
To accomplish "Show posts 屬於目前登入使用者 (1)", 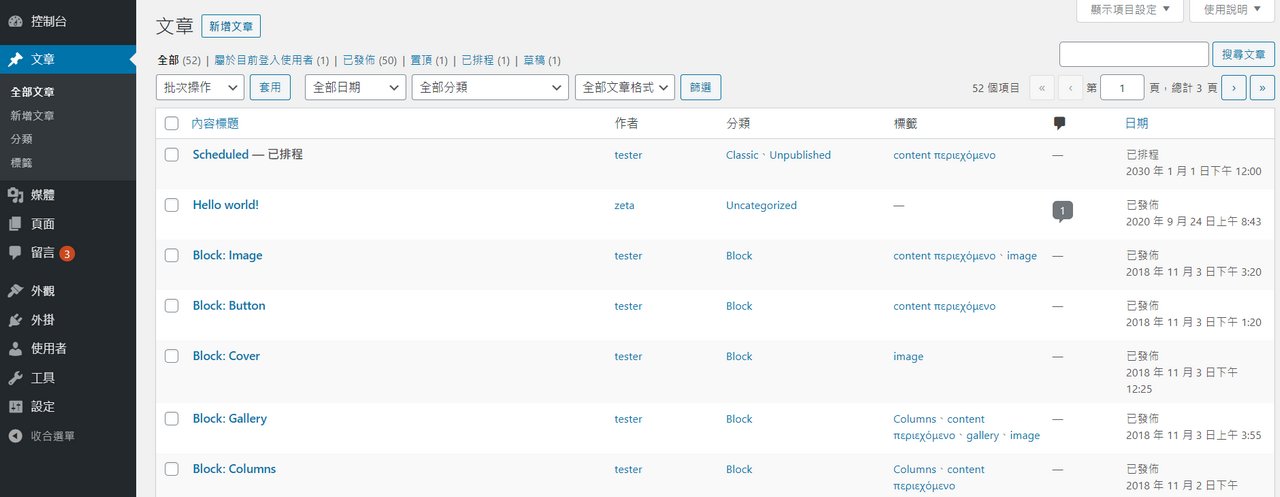I will (271, 61).
